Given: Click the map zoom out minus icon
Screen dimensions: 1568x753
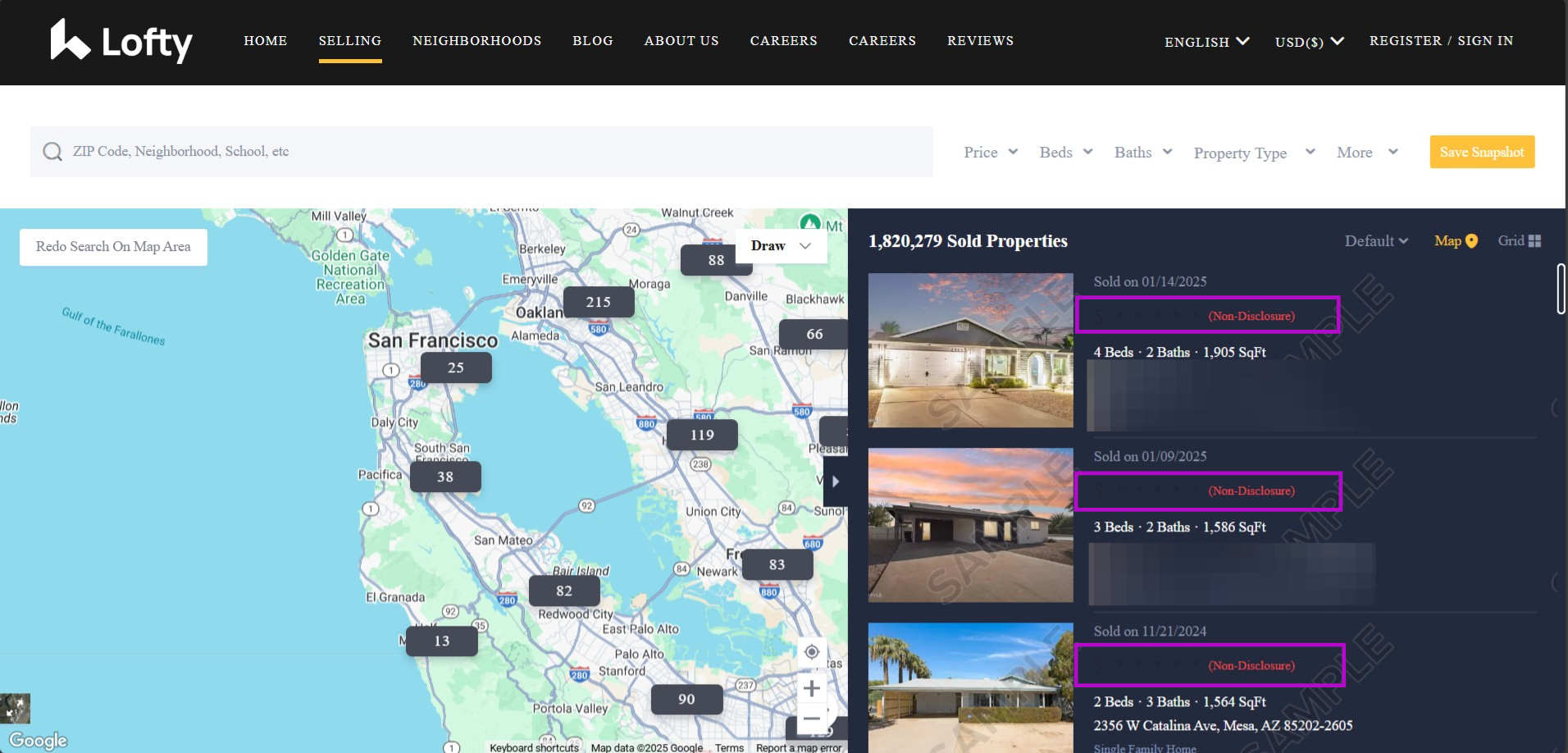Looking at the screenshot, I should [x=811, y=719].
